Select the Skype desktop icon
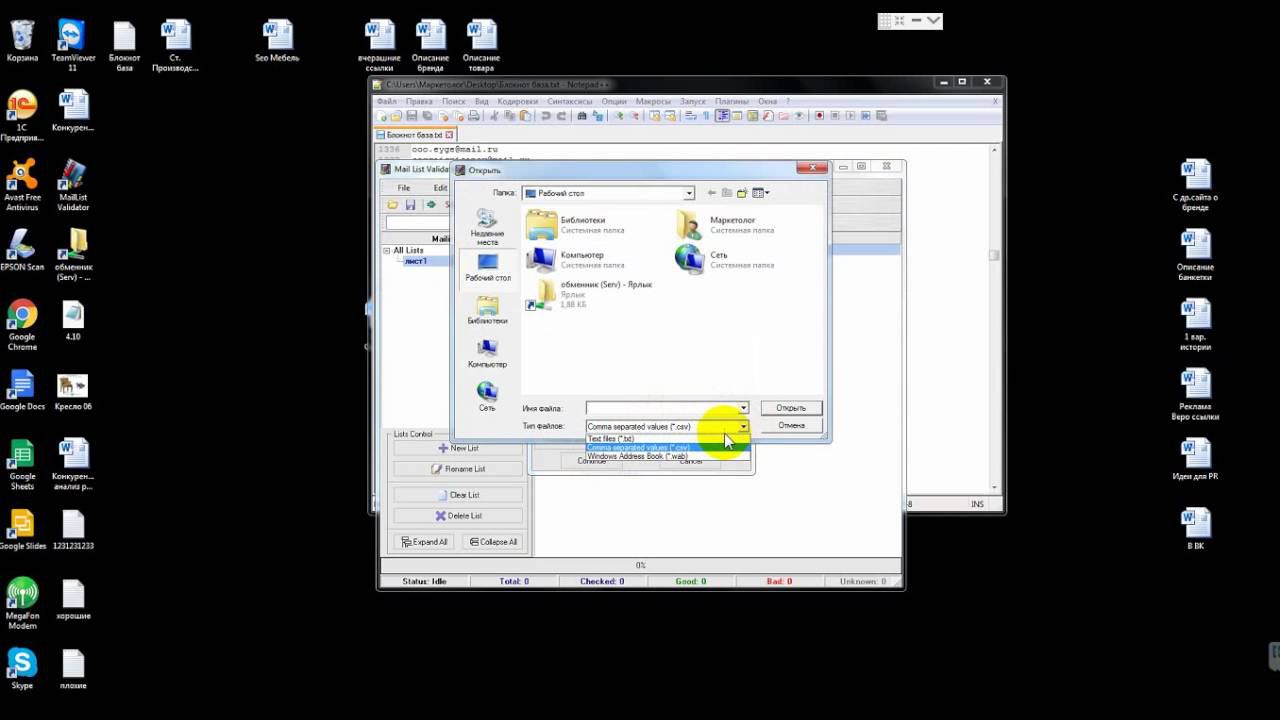The width and height of the screenshot is (1280, 720). (x=22, y=669)
